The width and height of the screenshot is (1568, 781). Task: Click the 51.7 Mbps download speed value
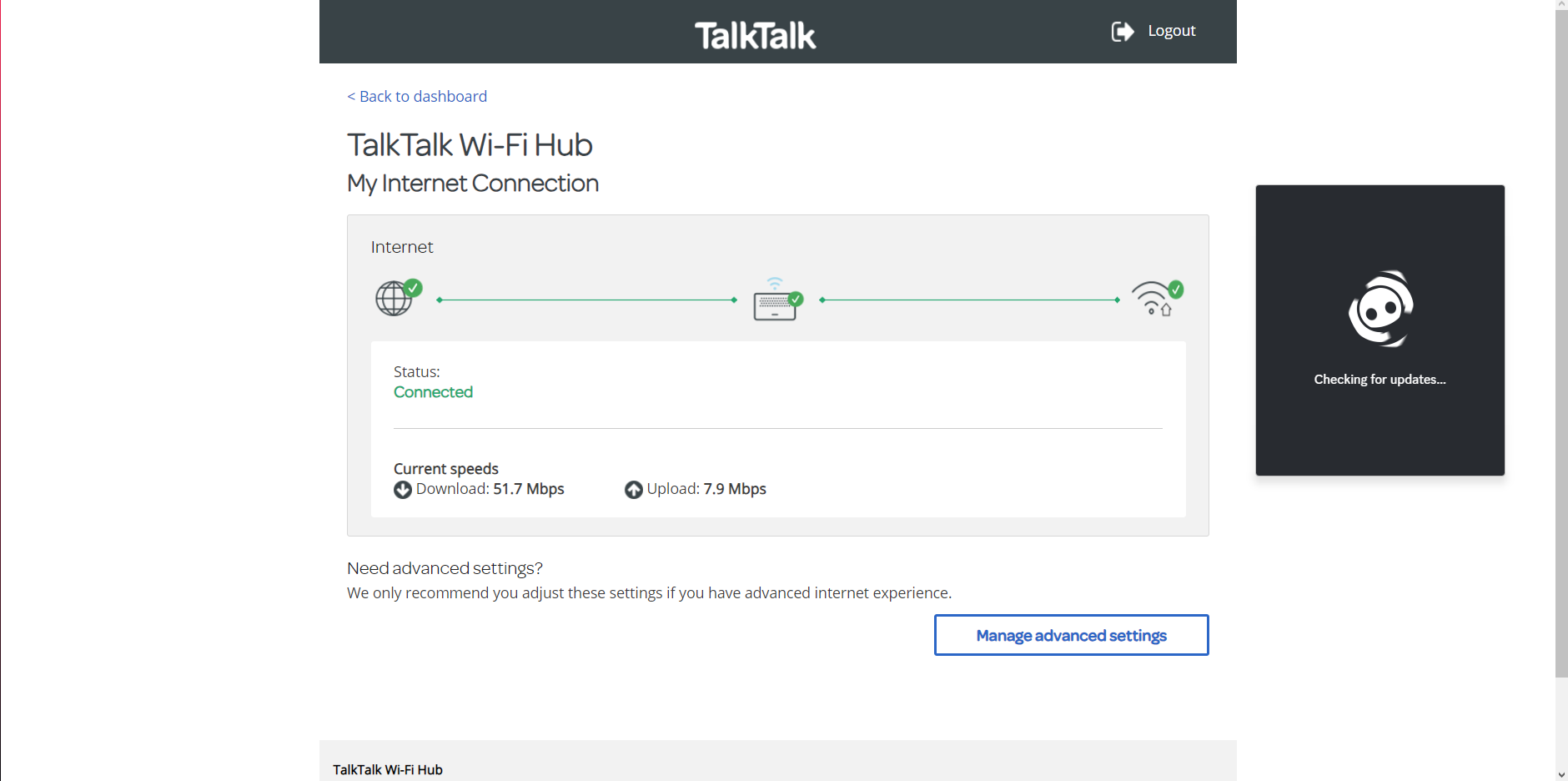coord(528,489)
